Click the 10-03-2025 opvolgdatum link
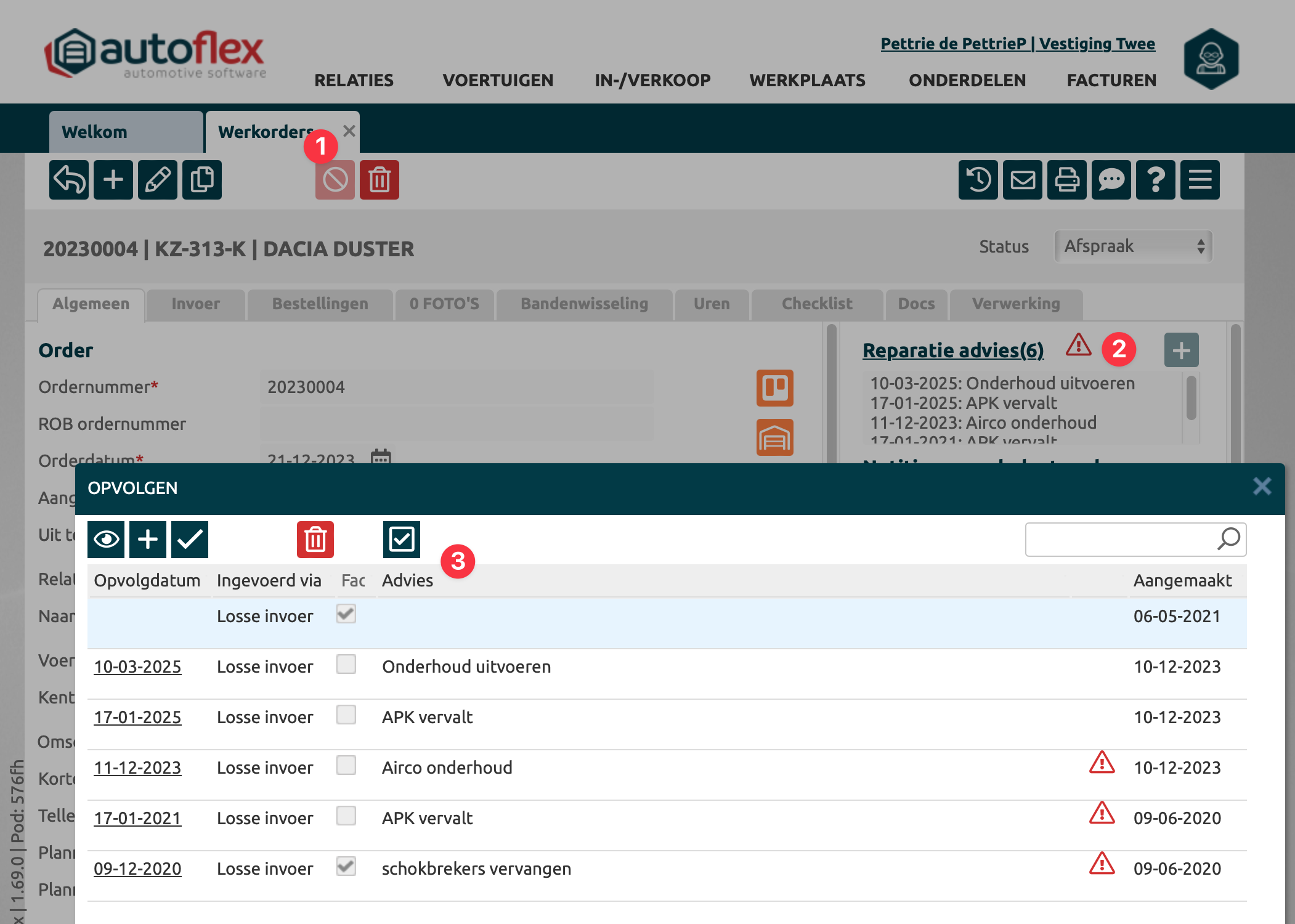 pos(137,667)
